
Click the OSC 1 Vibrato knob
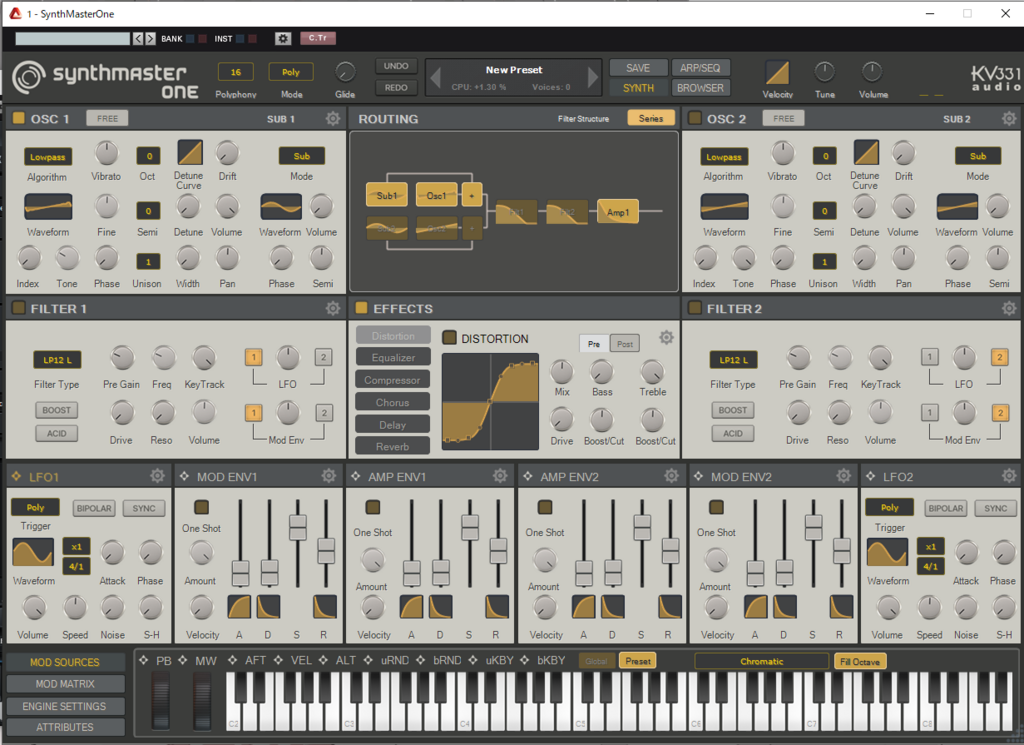point(106,154)
